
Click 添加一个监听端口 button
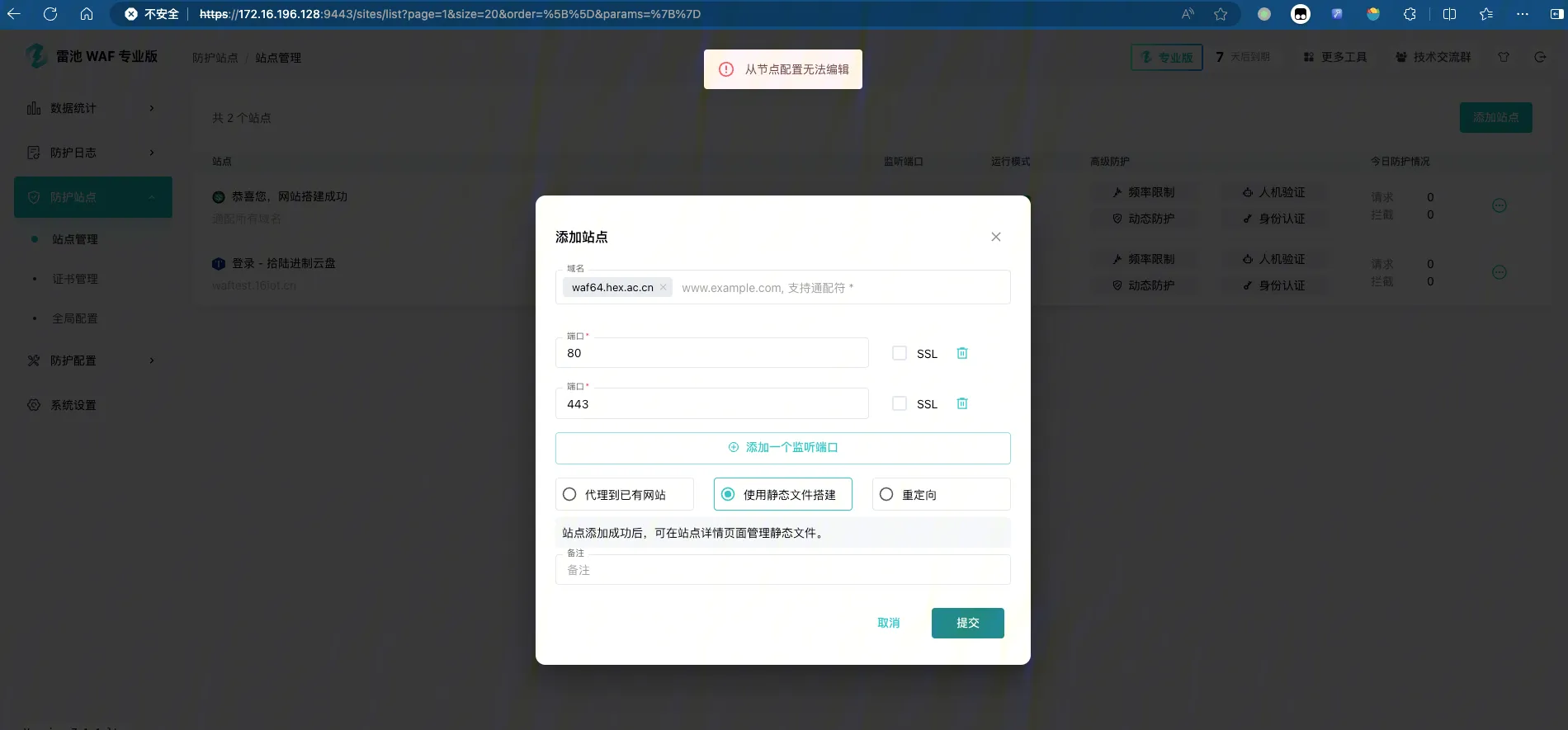(782, 447)
